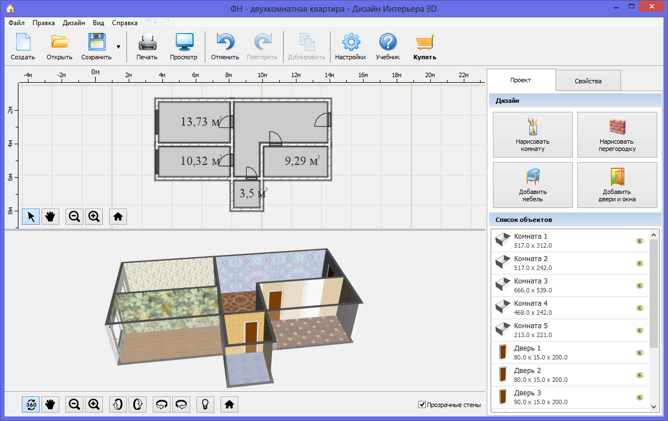Open the Файл menu
This screenshot has width=668, height=421.
16,22
